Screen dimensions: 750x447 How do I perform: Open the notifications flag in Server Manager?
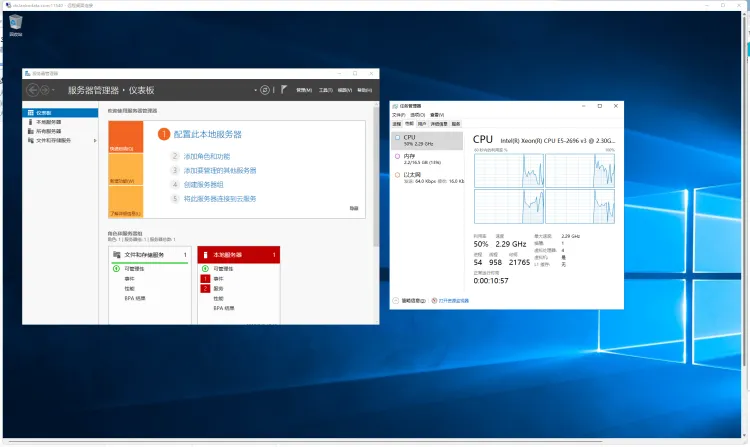tap(284, 89)
